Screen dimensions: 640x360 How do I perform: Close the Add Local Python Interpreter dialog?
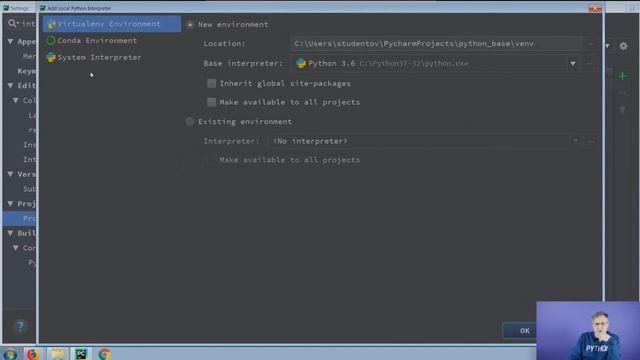click(x=595, y=8)
